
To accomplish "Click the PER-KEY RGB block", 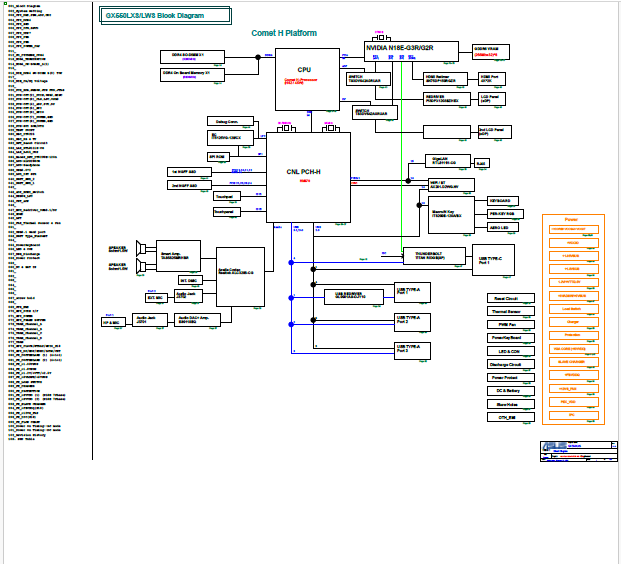I will [x=505, y=214].
